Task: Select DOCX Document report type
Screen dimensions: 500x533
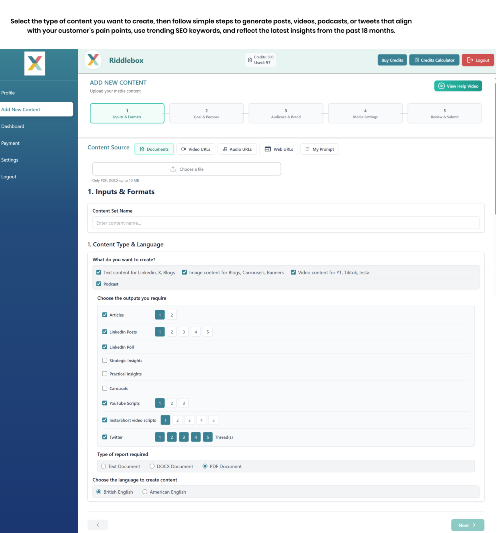Action: click(x=152, y=466)
